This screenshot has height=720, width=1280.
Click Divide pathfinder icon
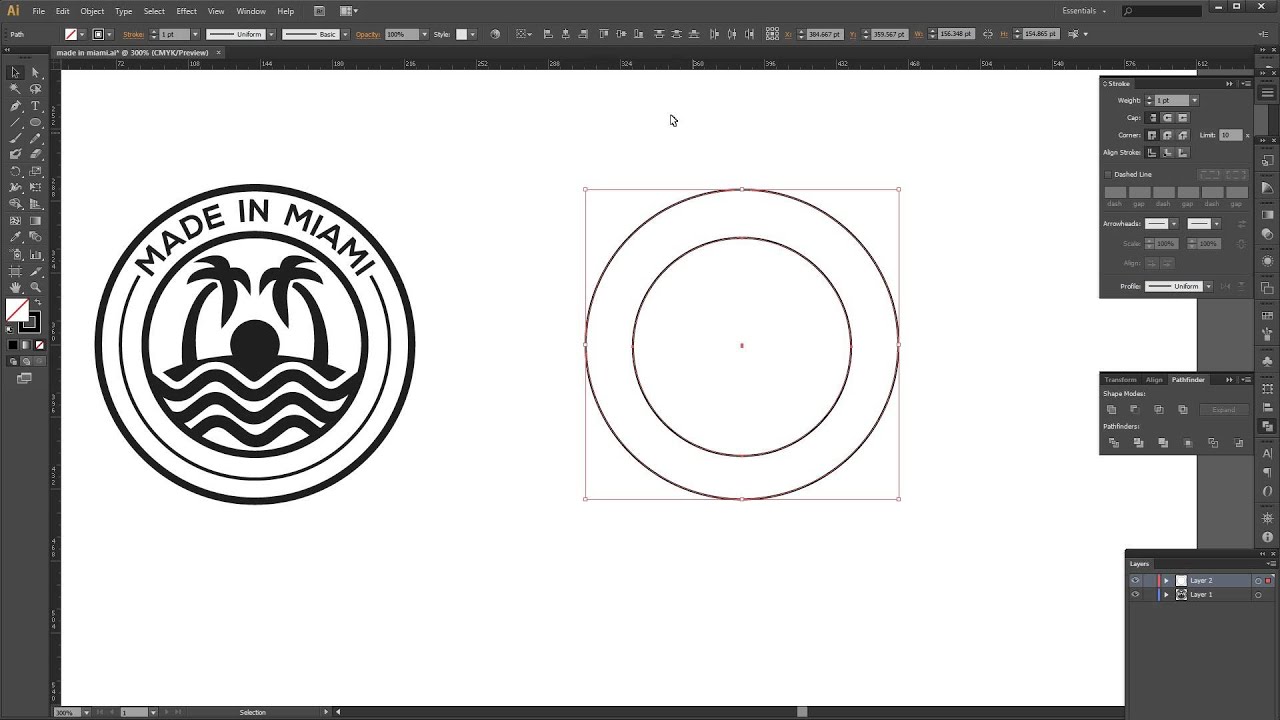click(x=1114, y=443)
